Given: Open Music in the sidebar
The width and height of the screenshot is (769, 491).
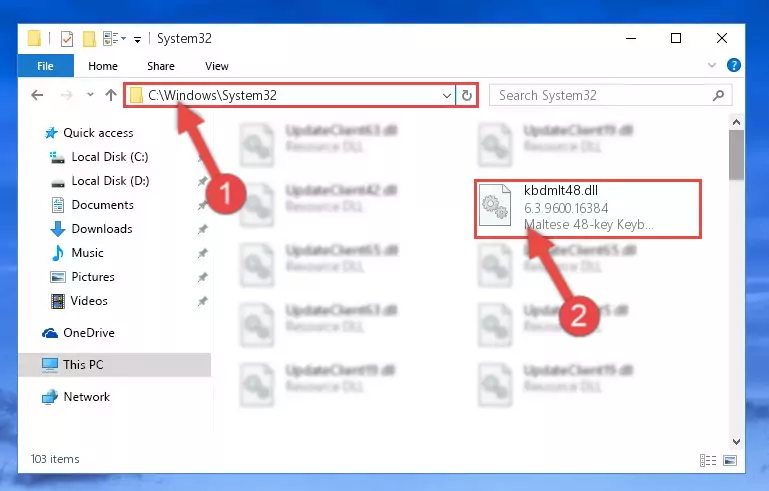Looking at the screenshot, I should pyautogui.click(x=87, y=253).
